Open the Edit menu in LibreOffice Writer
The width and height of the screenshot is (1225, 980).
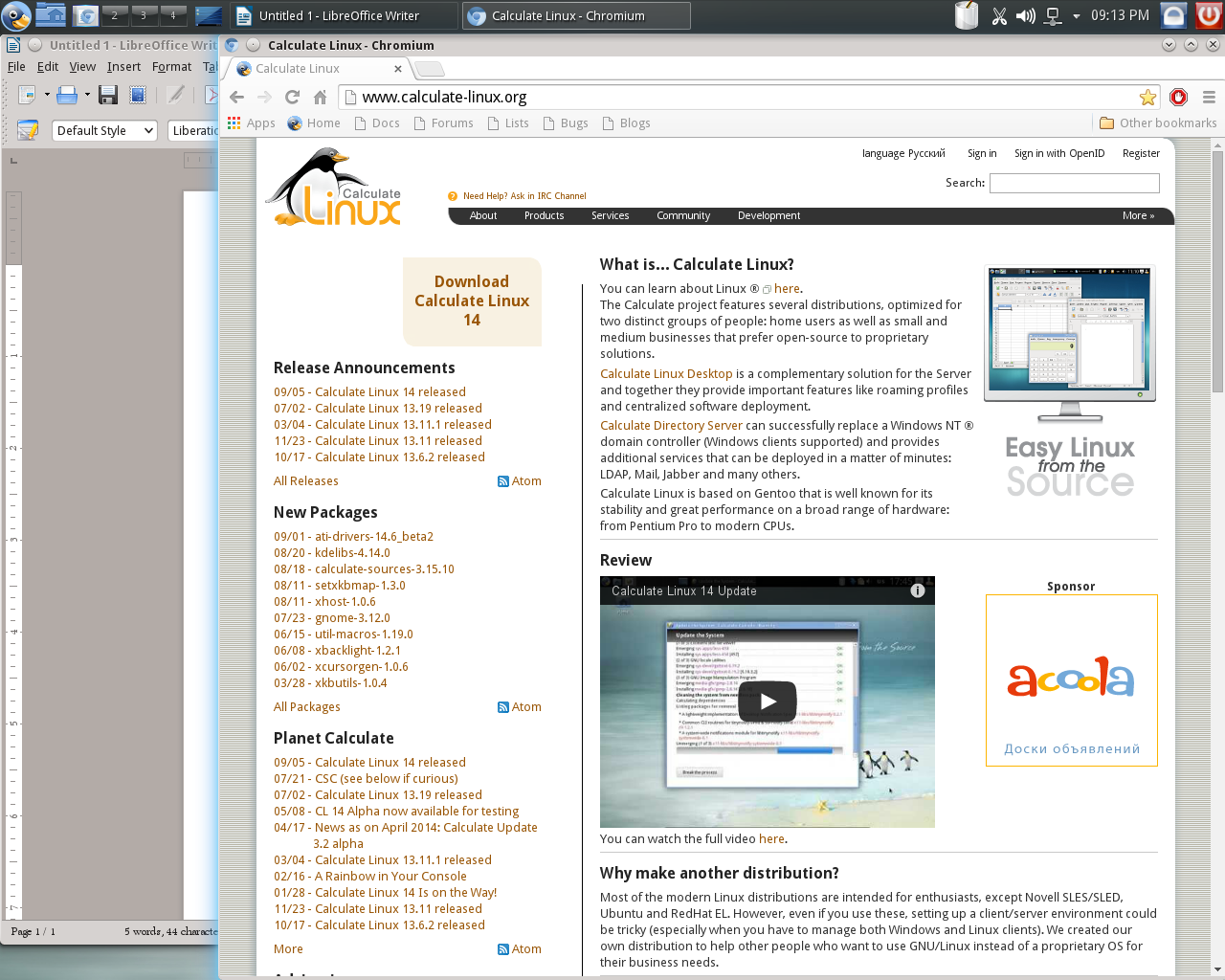coord(48,67)
